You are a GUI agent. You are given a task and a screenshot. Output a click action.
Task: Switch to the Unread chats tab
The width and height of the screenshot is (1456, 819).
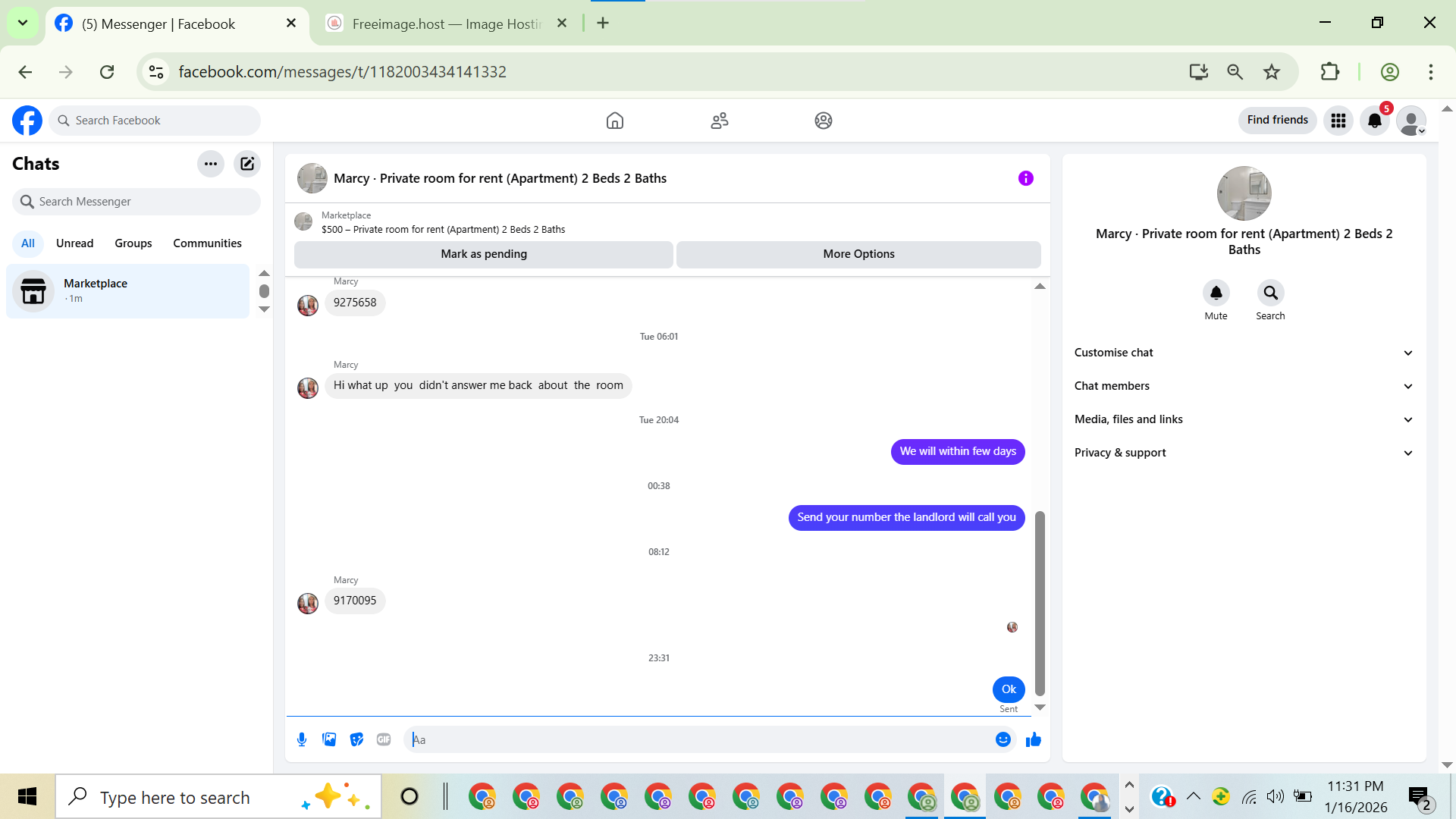tap(74, 243)
